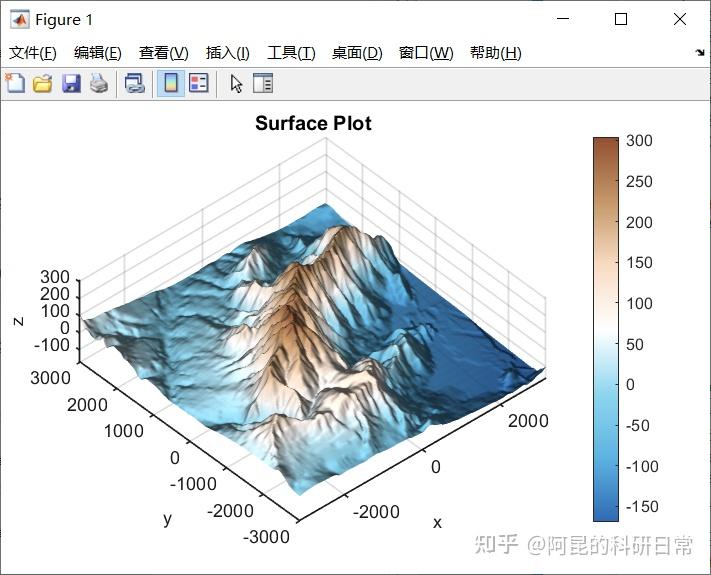Click the y-axis tick label -3000
This screenshot has width=711, height=575.
point(266,537)
